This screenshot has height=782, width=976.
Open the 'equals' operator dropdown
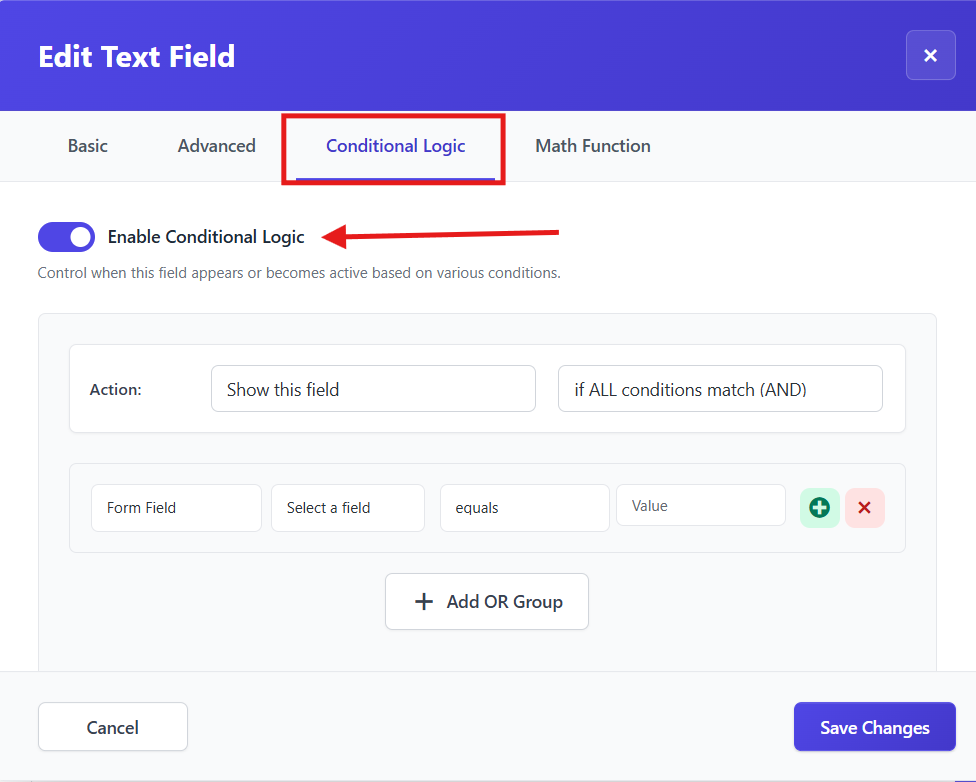pos(524,507)
